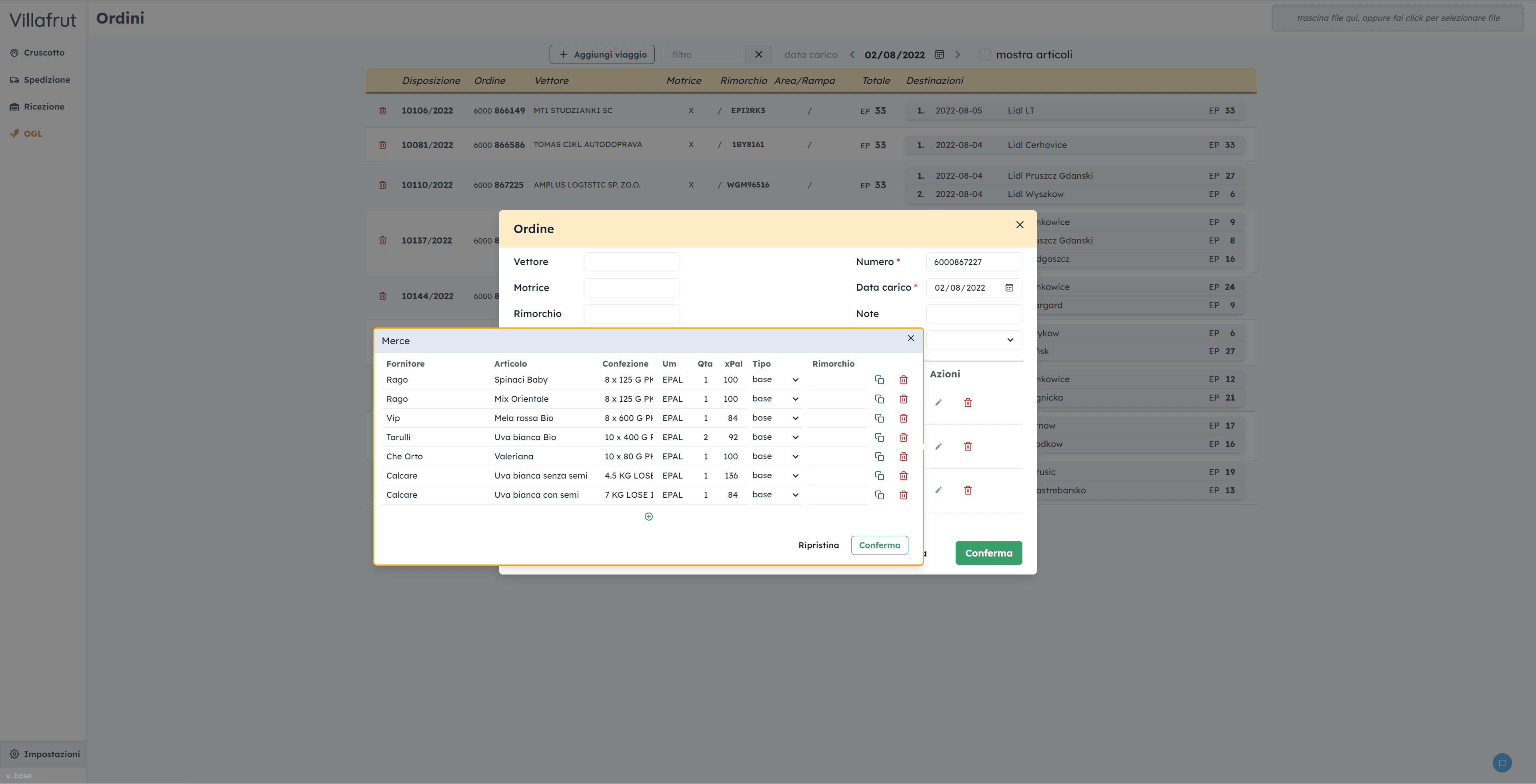1536x784 pixels.
Task: Confirm the Merce dialog
Action: (x=879, y=545)
